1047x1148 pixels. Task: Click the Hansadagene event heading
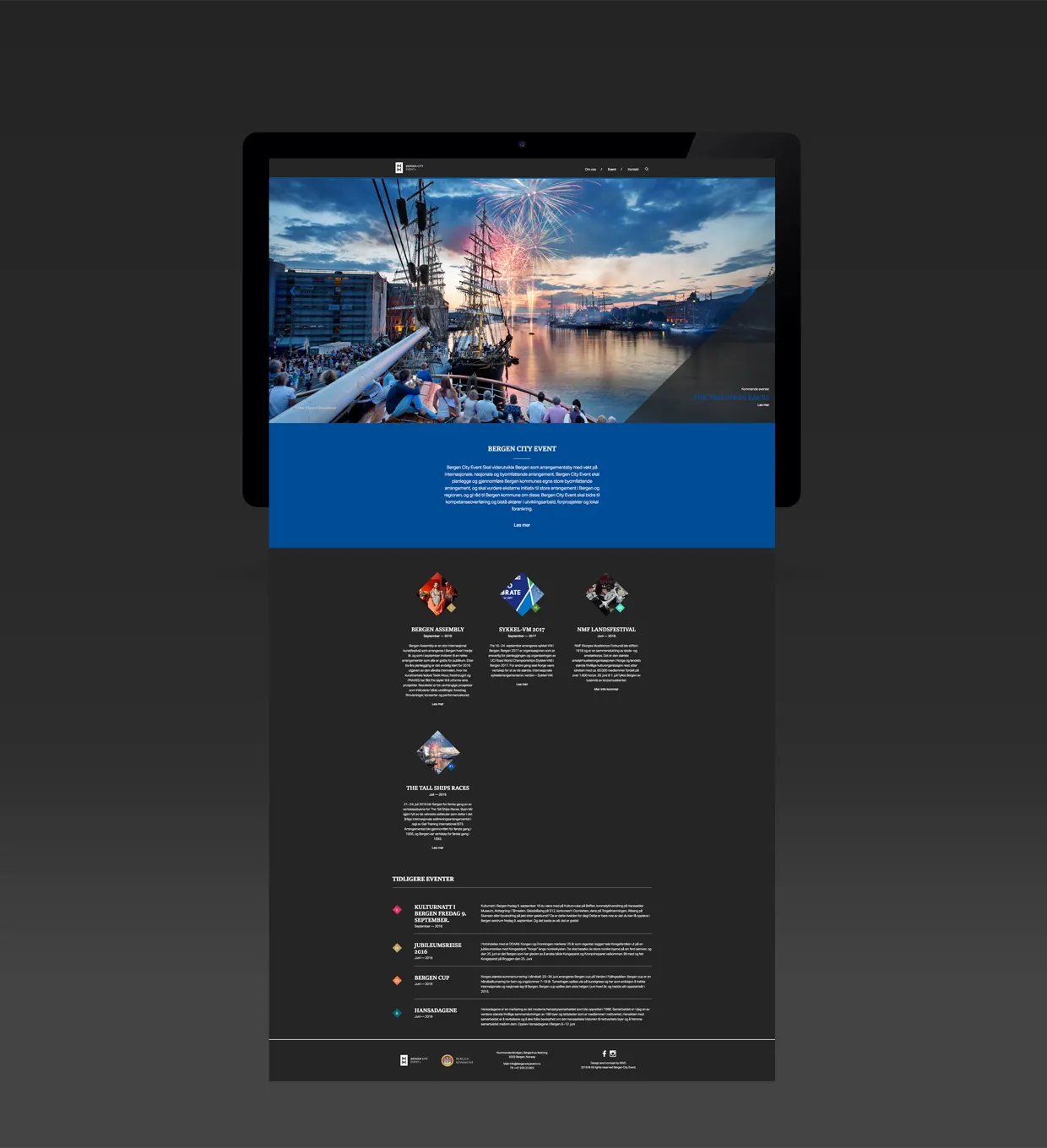click(x=436, y=1010)
